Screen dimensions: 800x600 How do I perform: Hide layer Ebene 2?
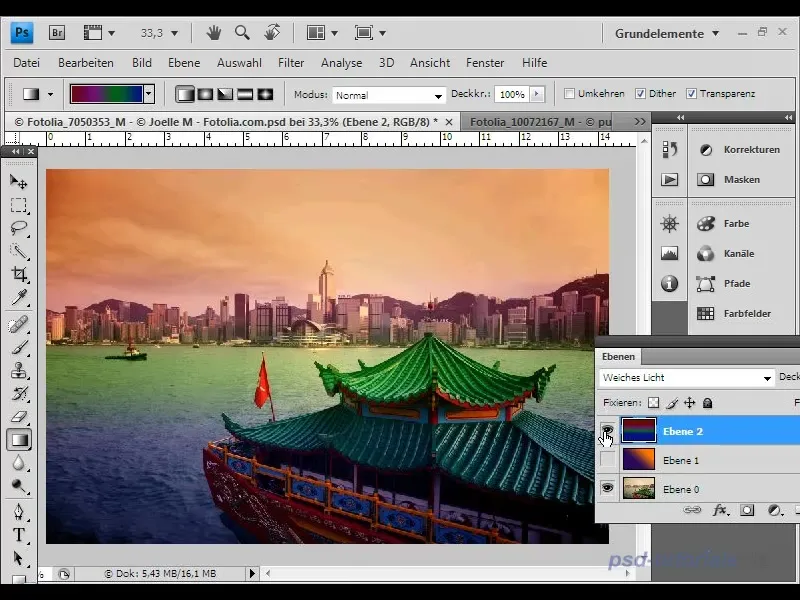pos(607,431)
